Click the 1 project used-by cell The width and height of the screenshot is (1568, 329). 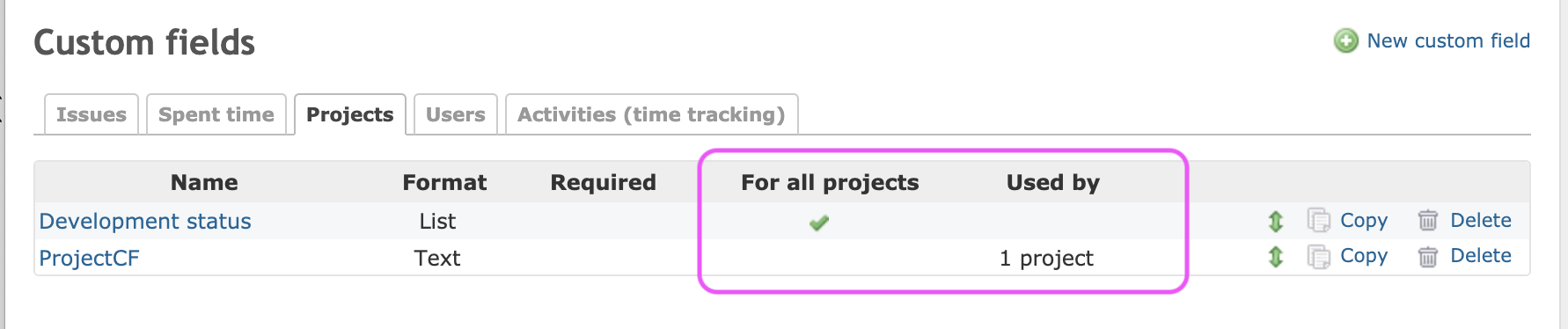(1046, 258)
